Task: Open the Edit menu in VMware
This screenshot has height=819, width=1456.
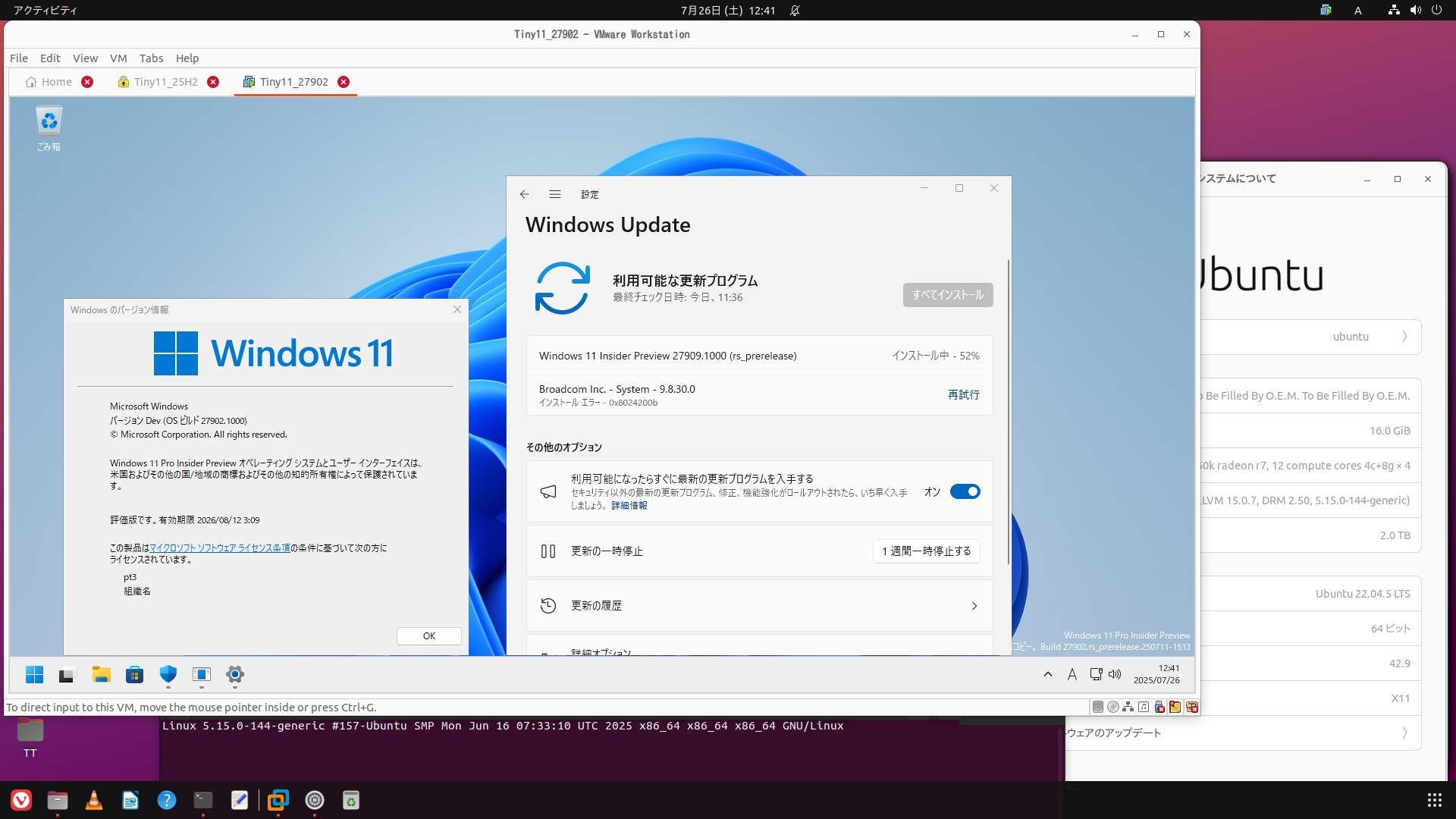Action: [x=50, y=58]
